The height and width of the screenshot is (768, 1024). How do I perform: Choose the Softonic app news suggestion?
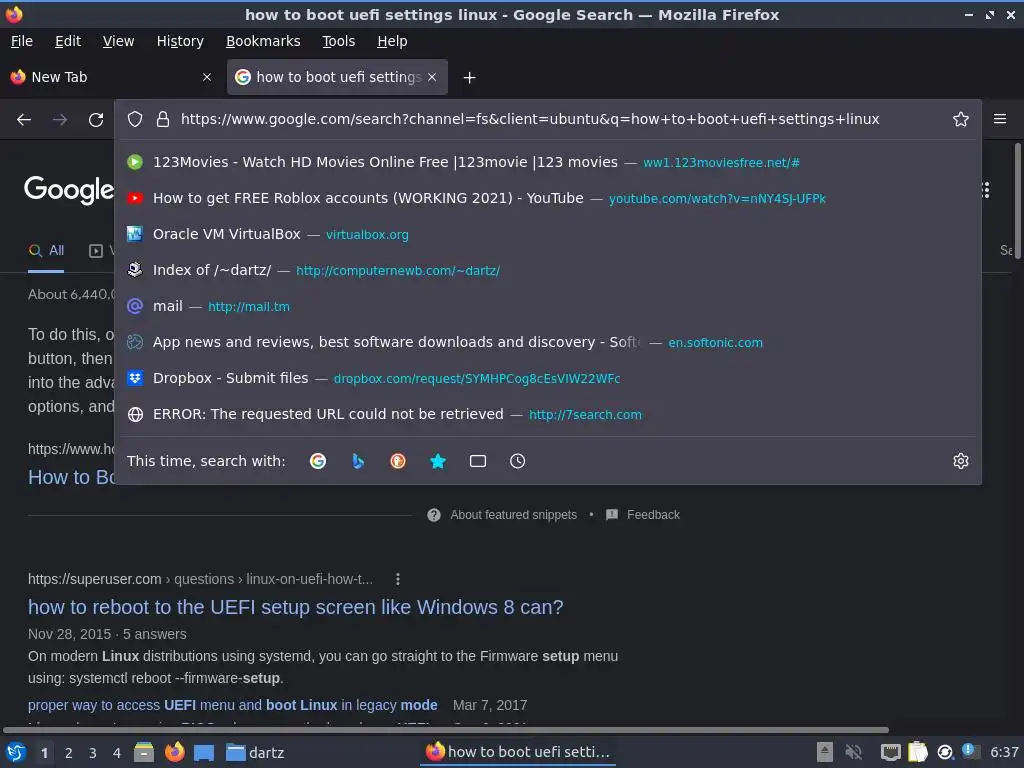pos(547,342)
